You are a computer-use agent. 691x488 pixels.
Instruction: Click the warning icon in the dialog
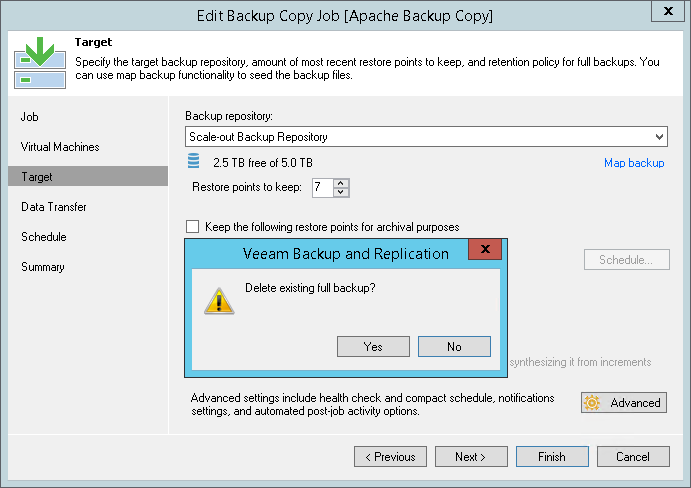(x=218, y=300)
